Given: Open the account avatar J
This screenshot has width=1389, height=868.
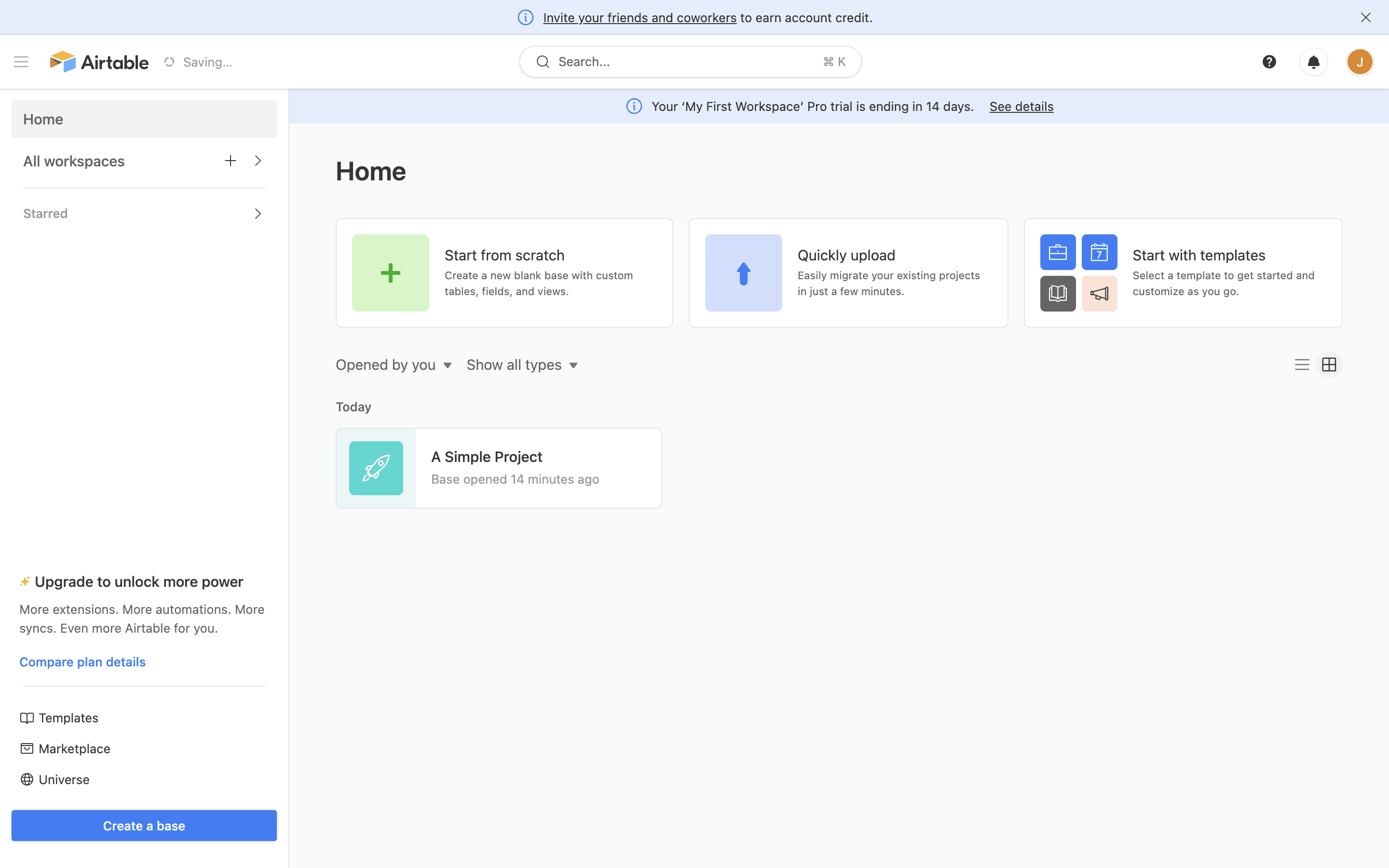Looking at the screenshot, I should point(1359,61).
